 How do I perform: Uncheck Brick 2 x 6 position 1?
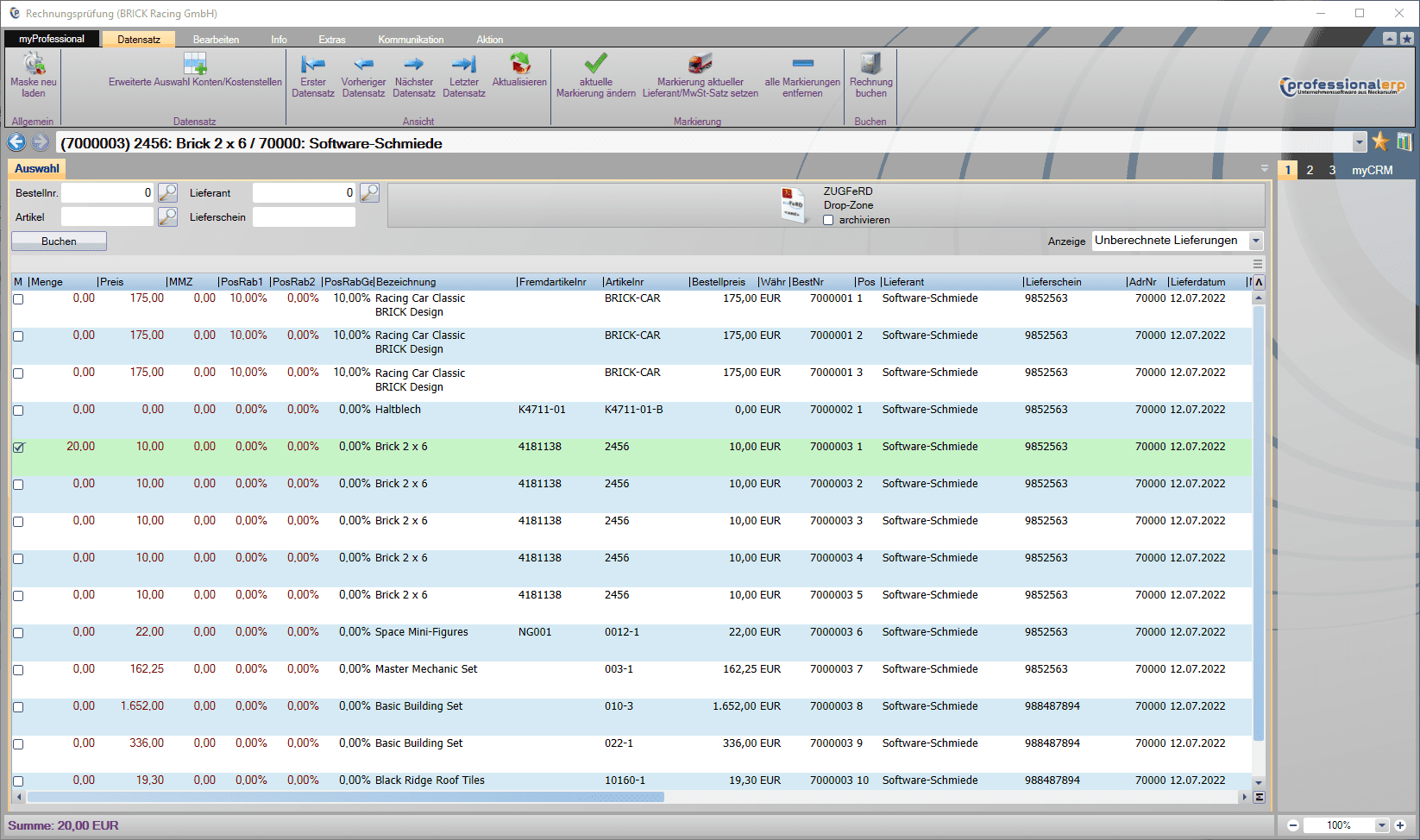[18, 448]
